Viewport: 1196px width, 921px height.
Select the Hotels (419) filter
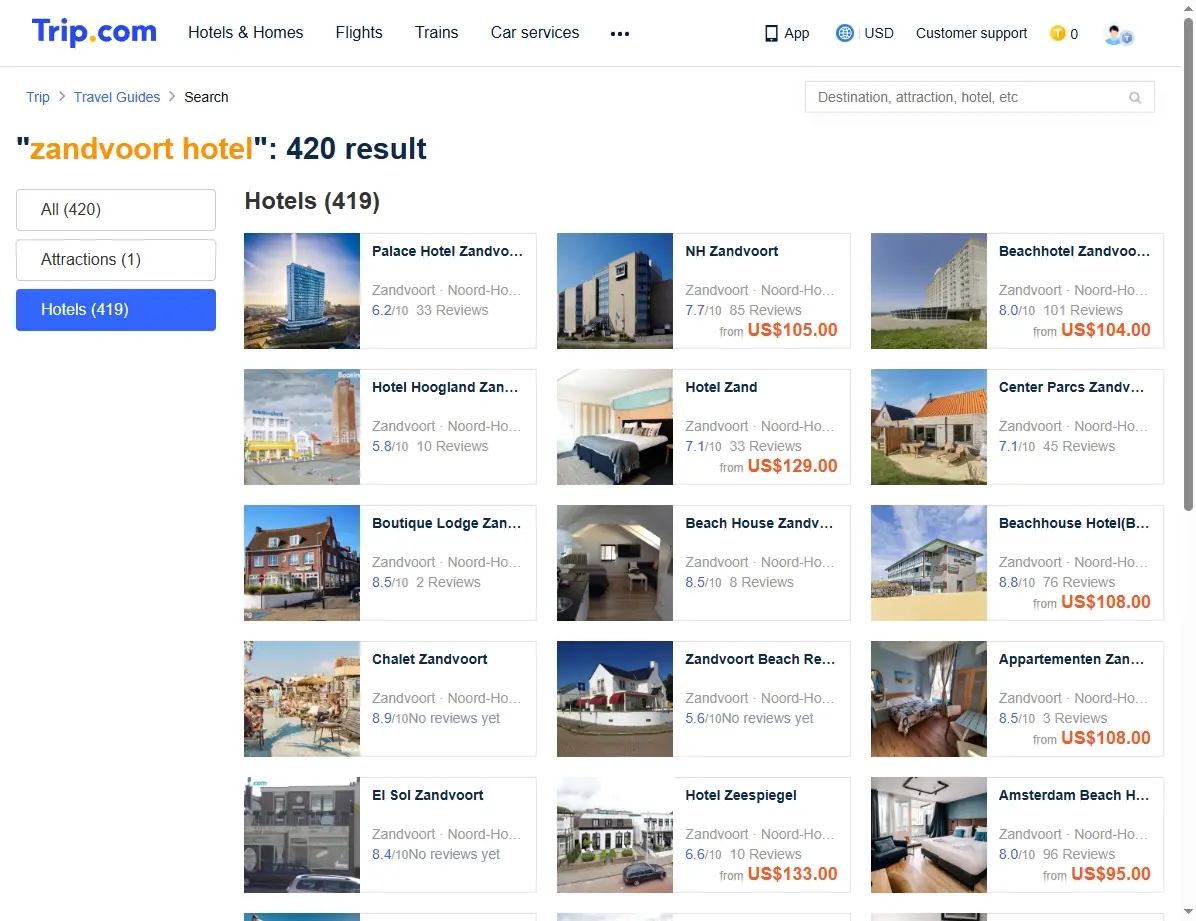pyautogui.click(x=116, y=310)
